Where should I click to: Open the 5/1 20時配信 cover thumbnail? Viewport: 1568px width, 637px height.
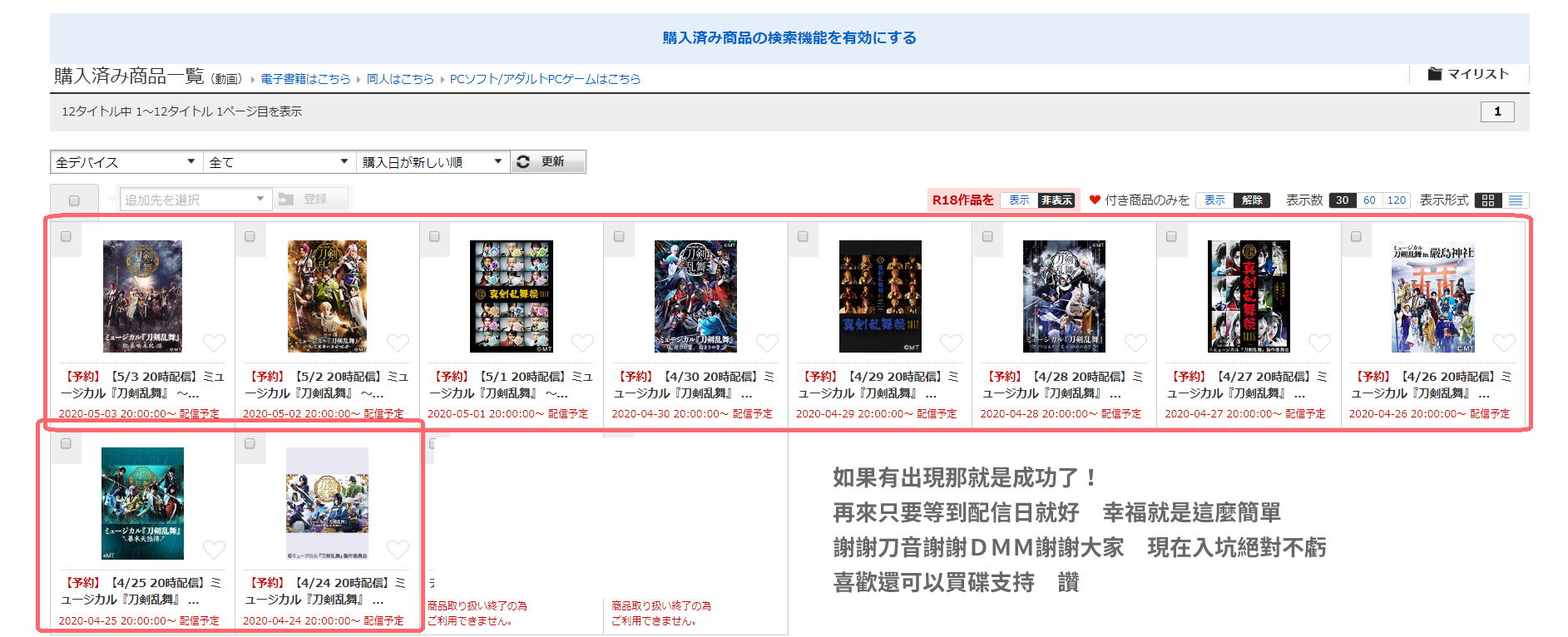tap(511, 296)
